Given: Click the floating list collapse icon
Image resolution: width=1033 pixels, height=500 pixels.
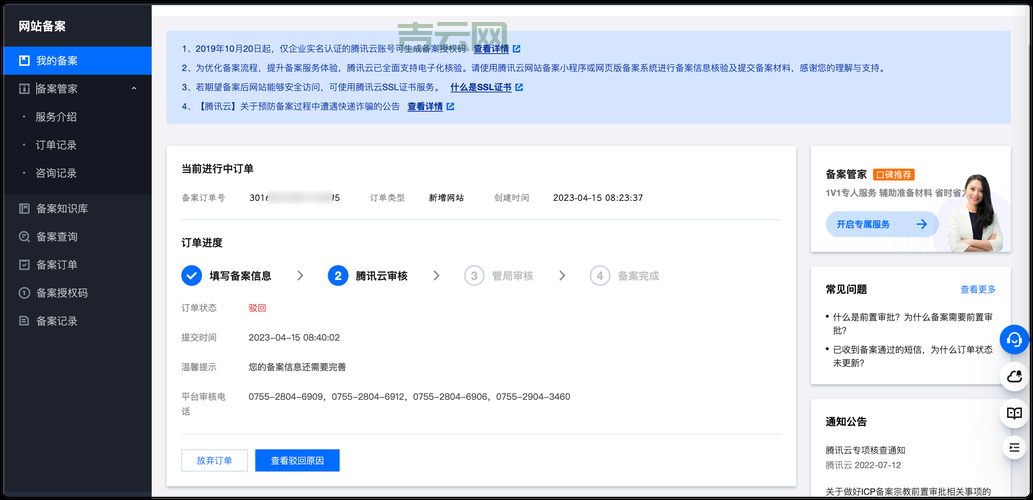Looking at the screenshot, I should click(1015, 448).
